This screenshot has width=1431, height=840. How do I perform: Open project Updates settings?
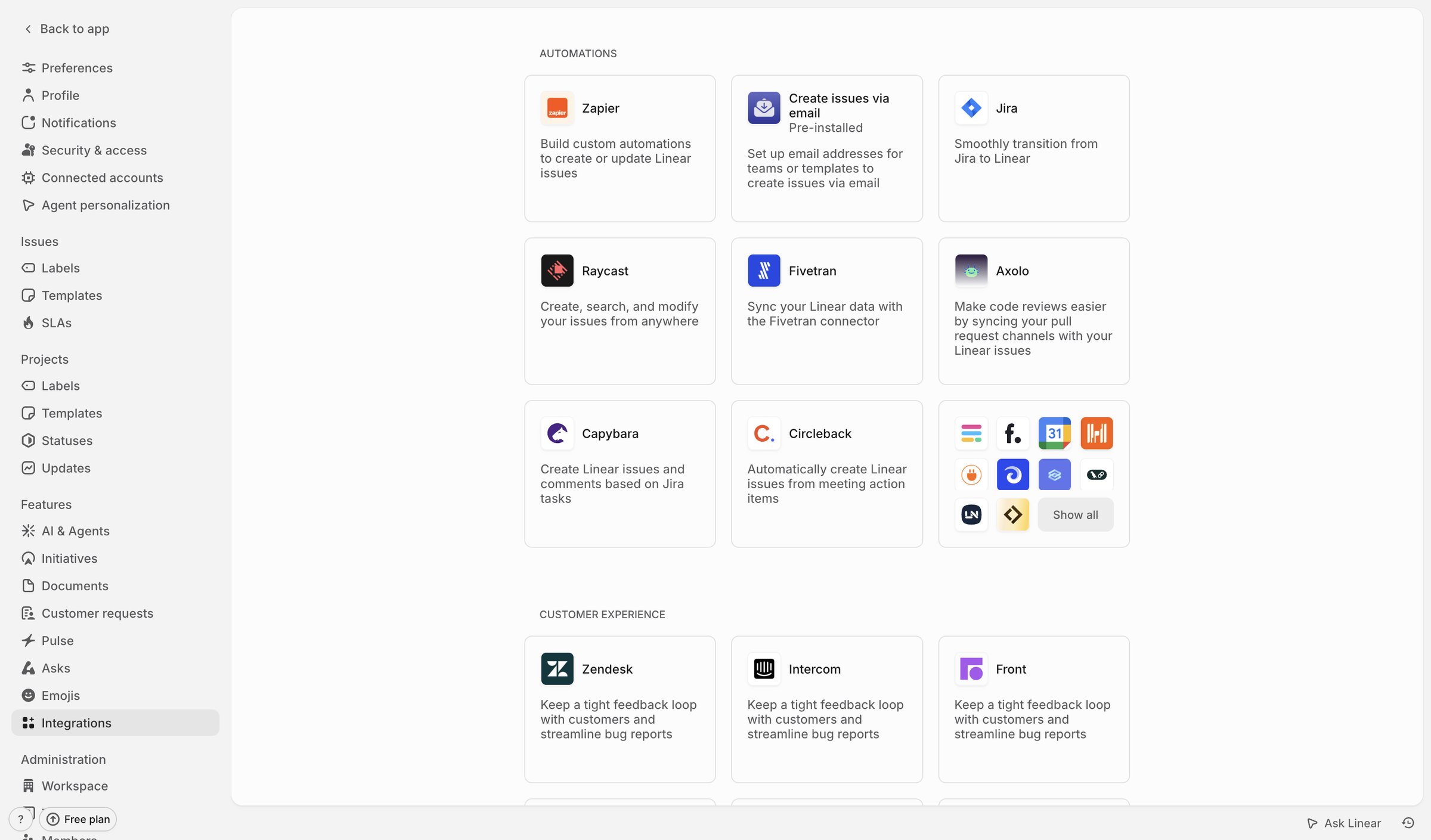tap(115, 468)
